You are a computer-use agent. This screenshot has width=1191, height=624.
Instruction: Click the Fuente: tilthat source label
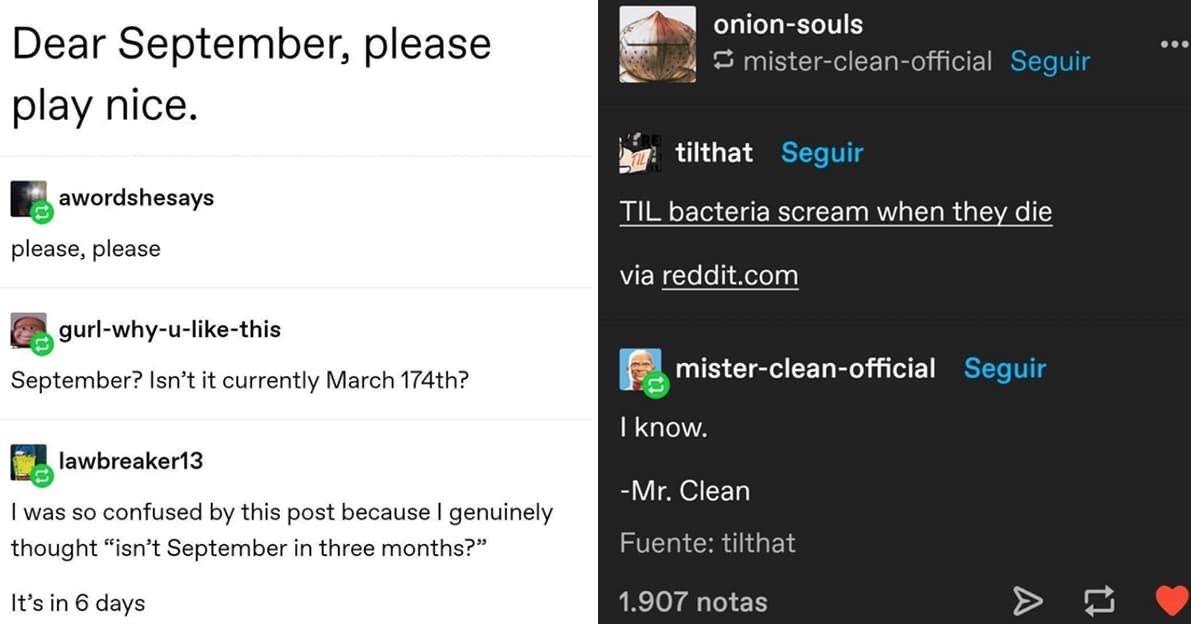707,543
